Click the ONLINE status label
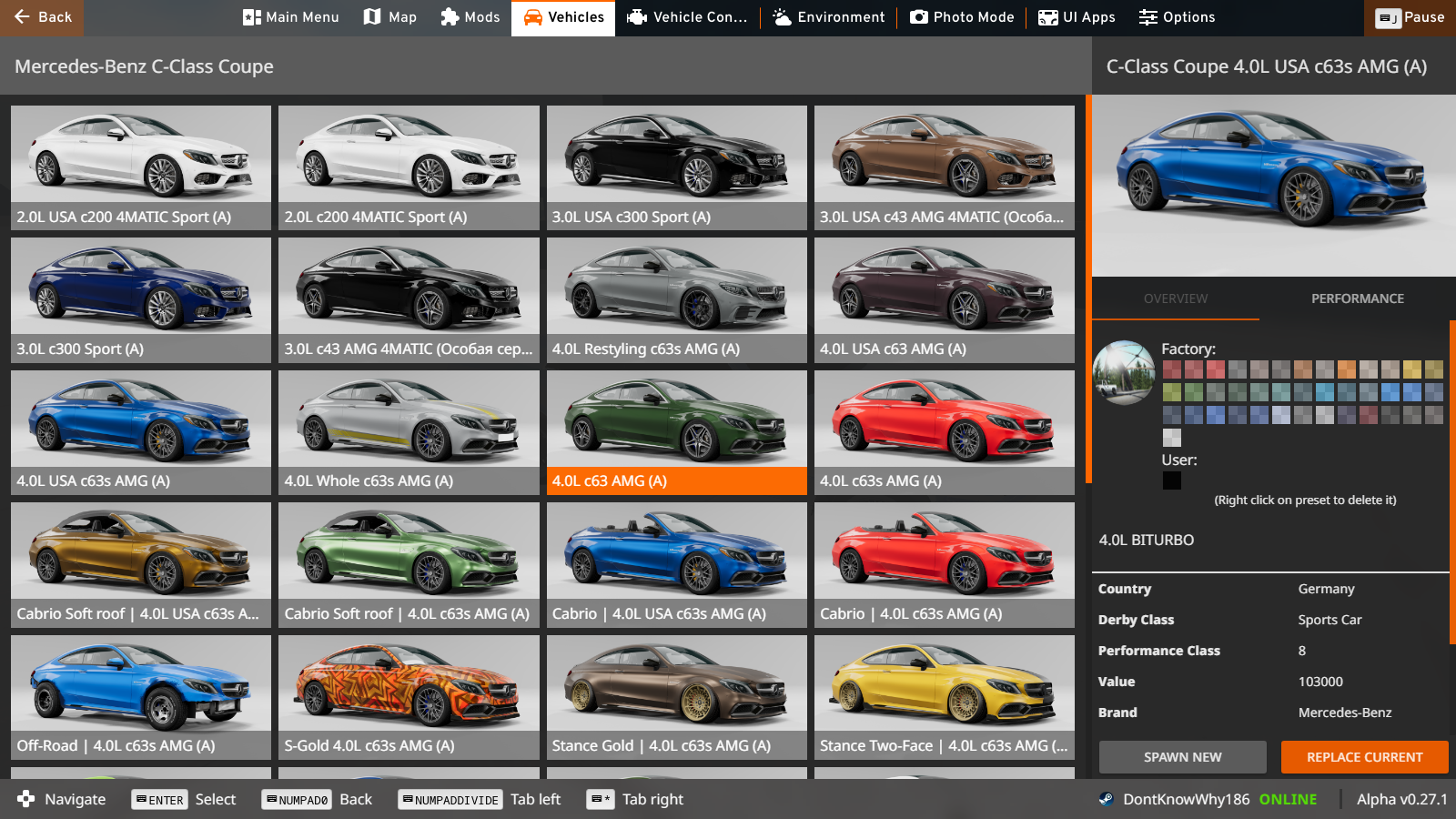Viewport: 1456px width, 819px height. [x=1288, y=799]
